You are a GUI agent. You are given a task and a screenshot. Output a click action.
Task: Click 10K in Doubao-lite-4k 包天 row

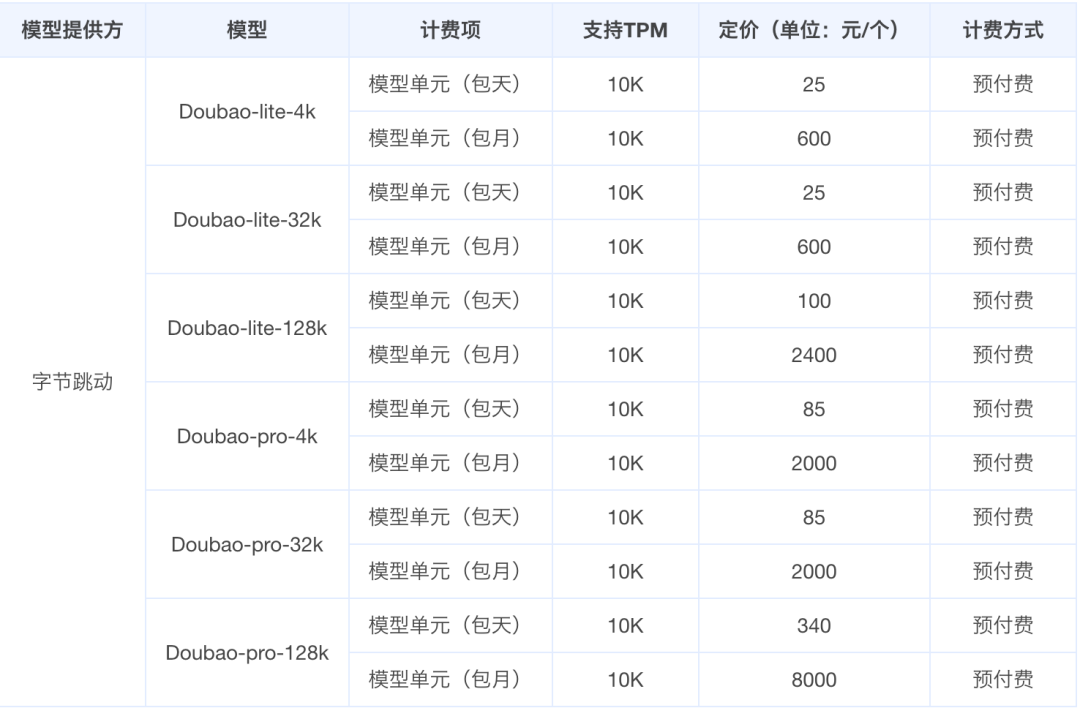click(625, 85)
